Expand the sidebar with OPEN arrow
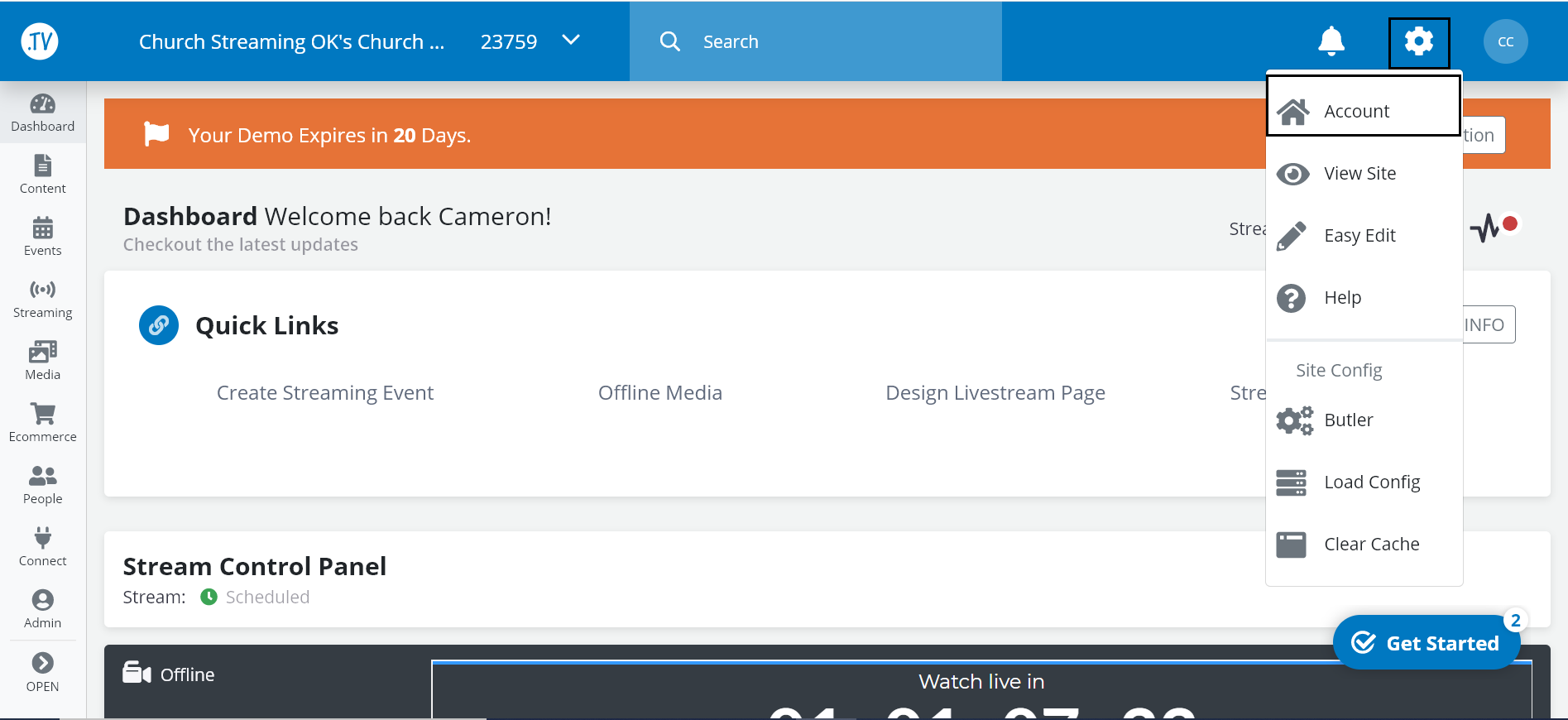 pyautogui.click(x=43, y=672)
